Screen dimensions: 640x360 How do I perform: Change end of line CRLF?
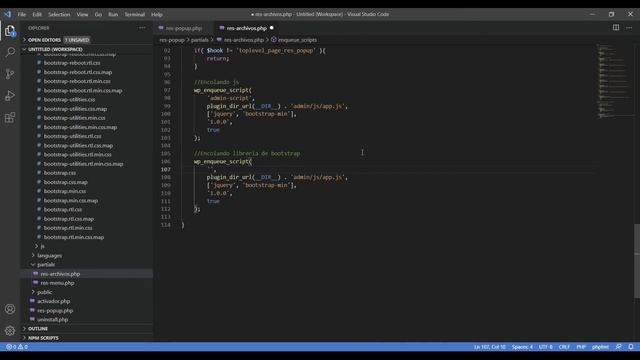click(x=564, y=347)
